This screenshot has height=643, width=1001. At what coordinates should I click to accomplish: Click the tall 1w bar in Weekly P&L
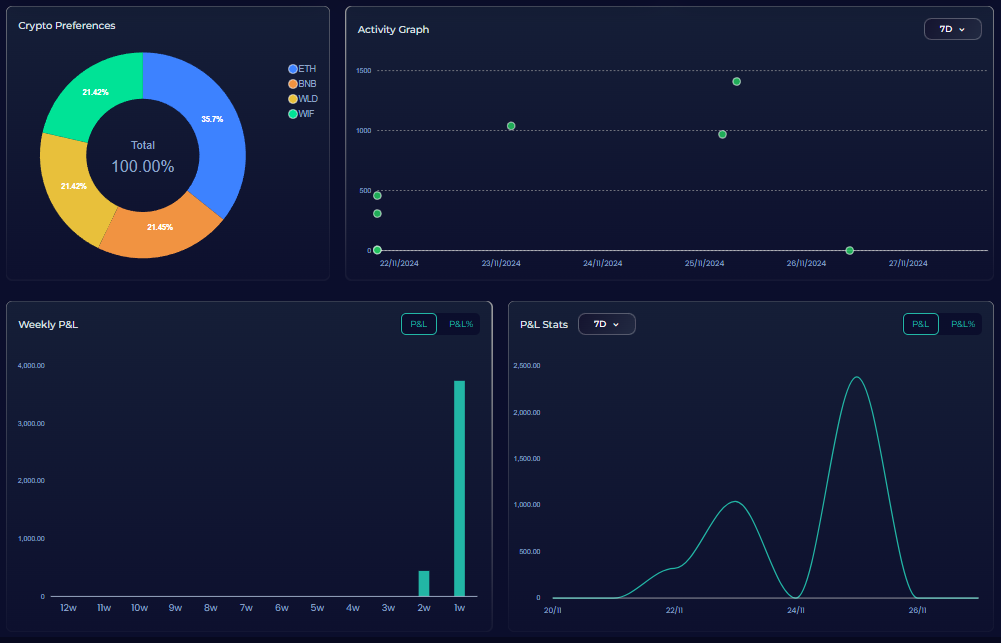pos(460,488)
